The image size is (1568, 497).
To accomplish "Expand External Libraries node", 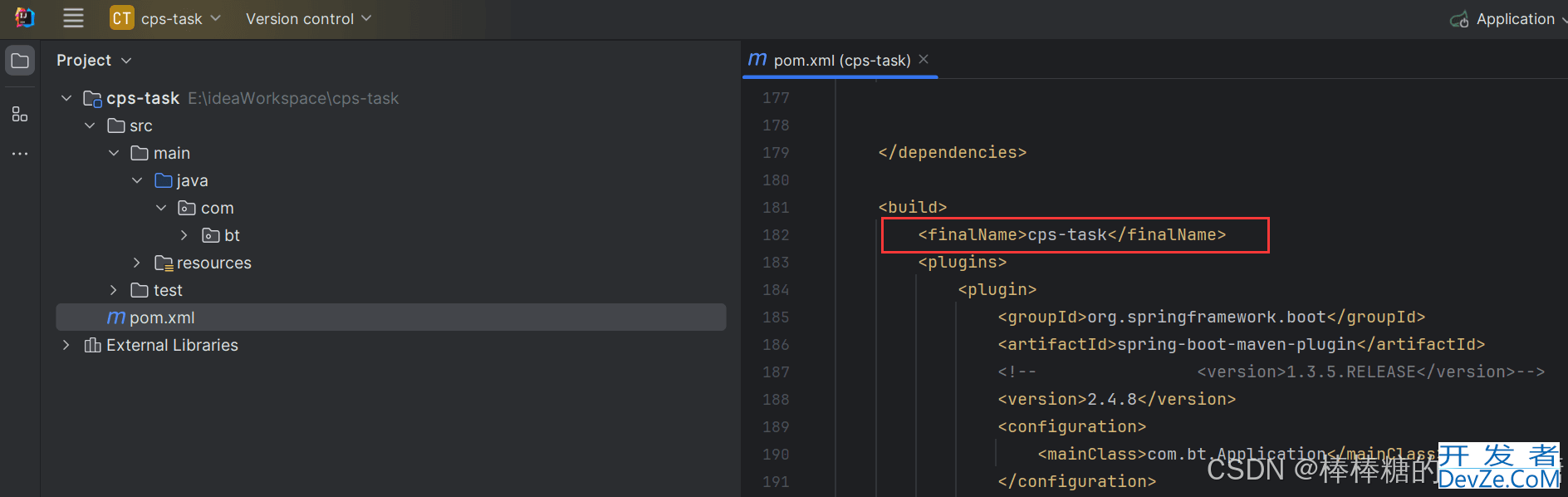I will [66, 345].
